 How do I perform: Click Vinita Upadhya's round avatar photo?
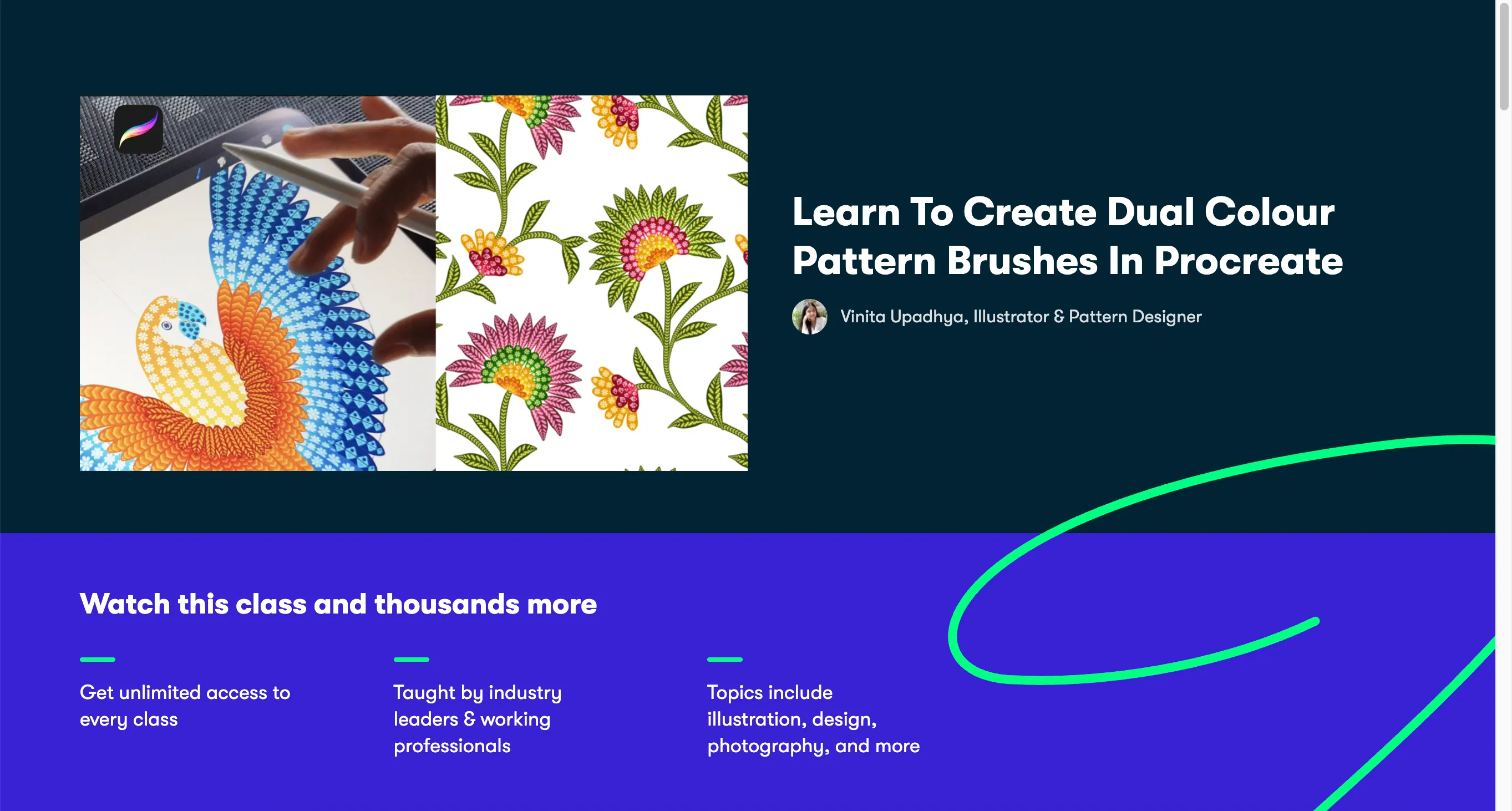809,317
